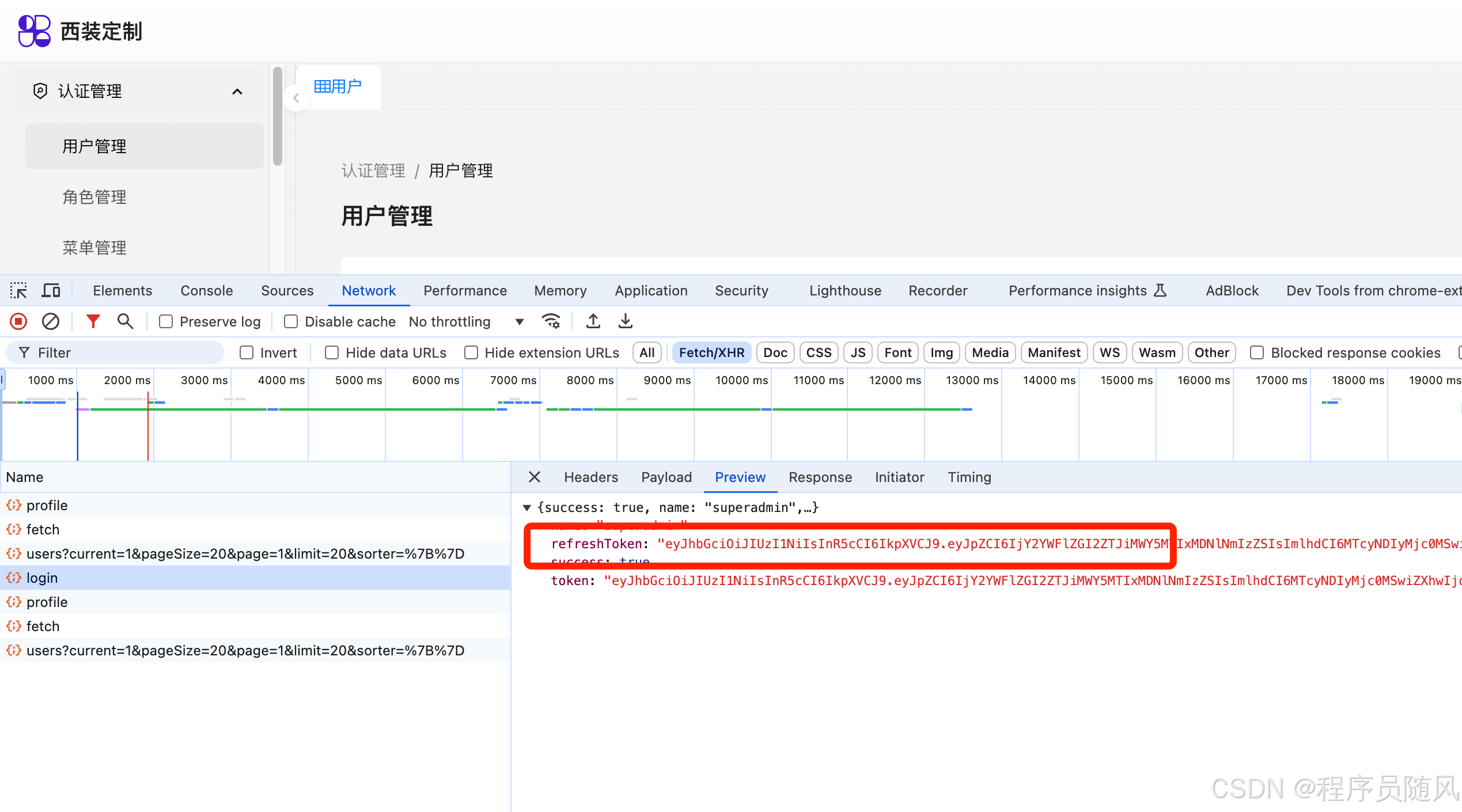Toggle the device toolbar icon
This screenshot has width=1462, height=812.
tap(51, 291)
